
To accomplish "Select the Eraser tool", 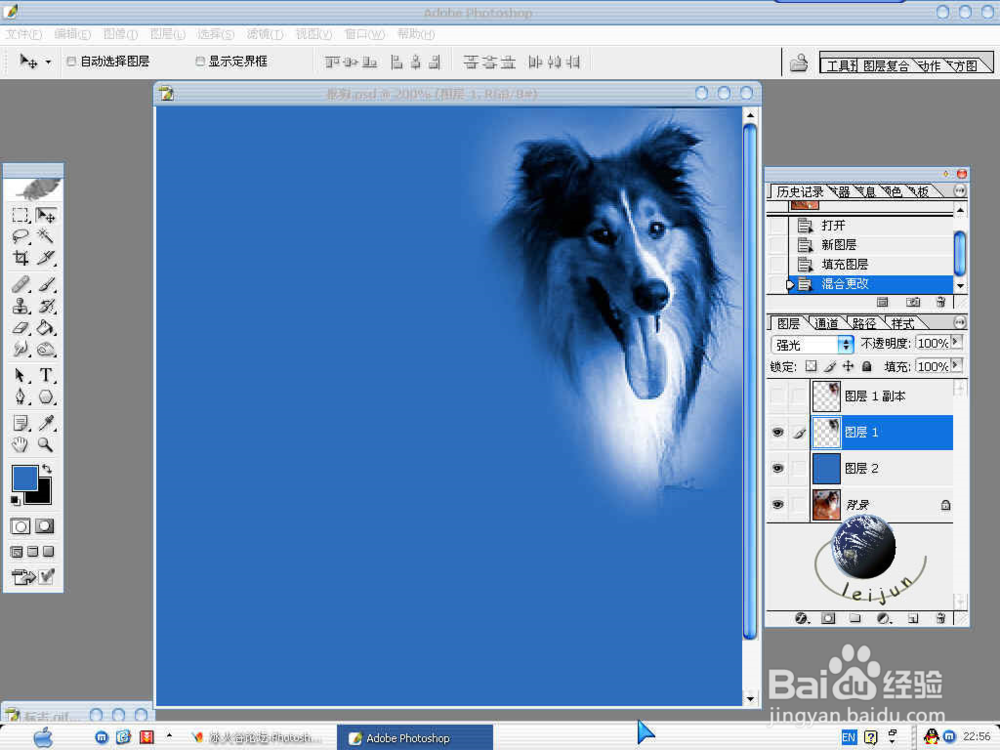I will (x=20, y=328).
